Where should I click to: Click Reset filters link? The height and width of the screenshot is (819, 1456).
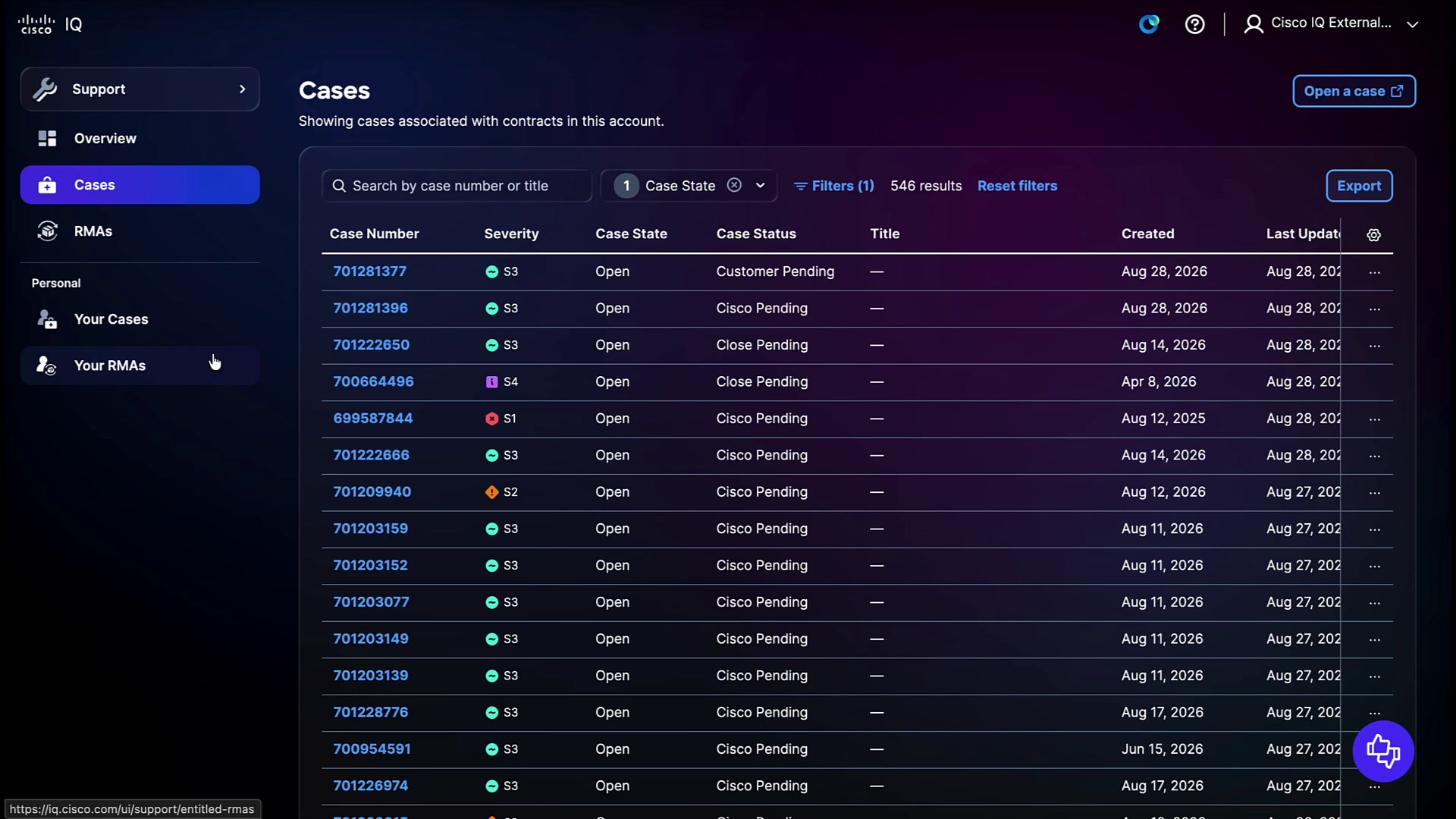tap(1017, 186)
